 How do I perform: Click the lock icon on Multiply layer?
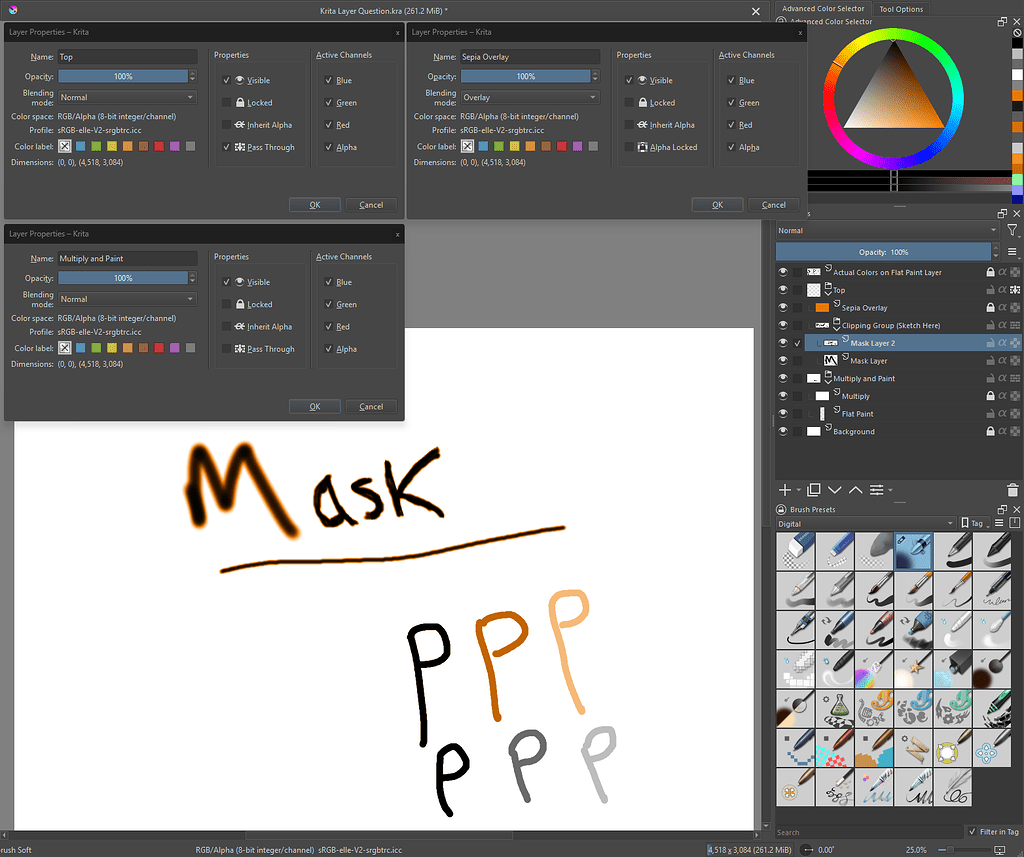point(990,395)
